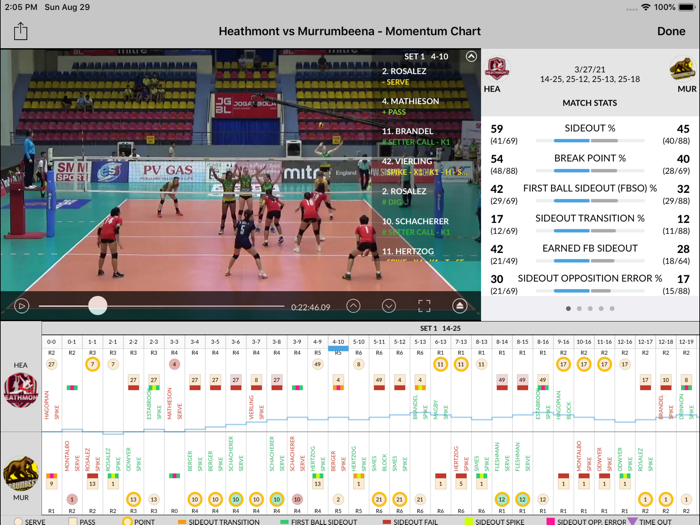Open the video in fullscreen
Viewport: 700px width, 525px height.
tap(424, 306)
